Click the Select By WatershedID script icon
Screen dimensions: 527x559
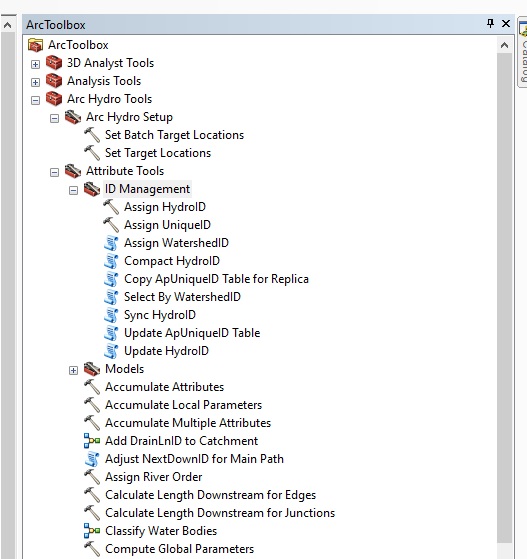(111, 297)
